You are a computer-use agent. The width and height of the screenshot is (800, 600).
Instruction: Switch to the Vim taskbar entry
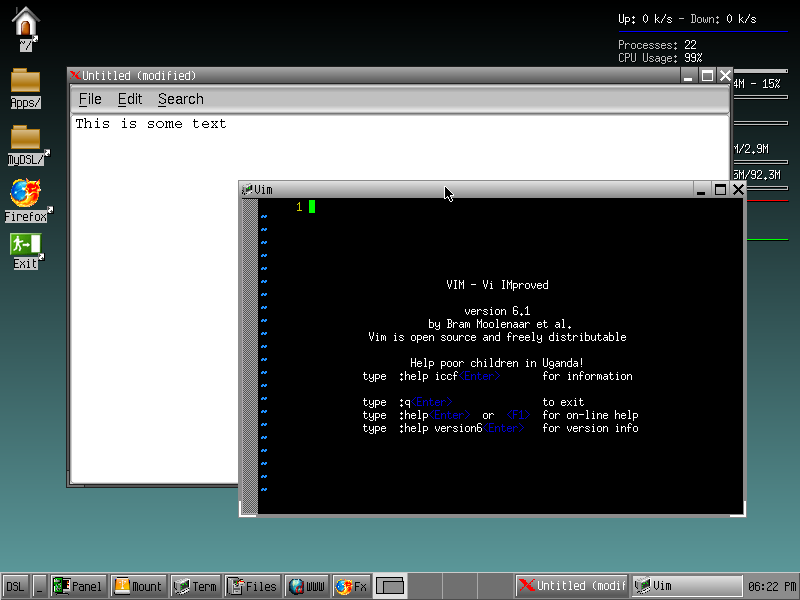687,586
